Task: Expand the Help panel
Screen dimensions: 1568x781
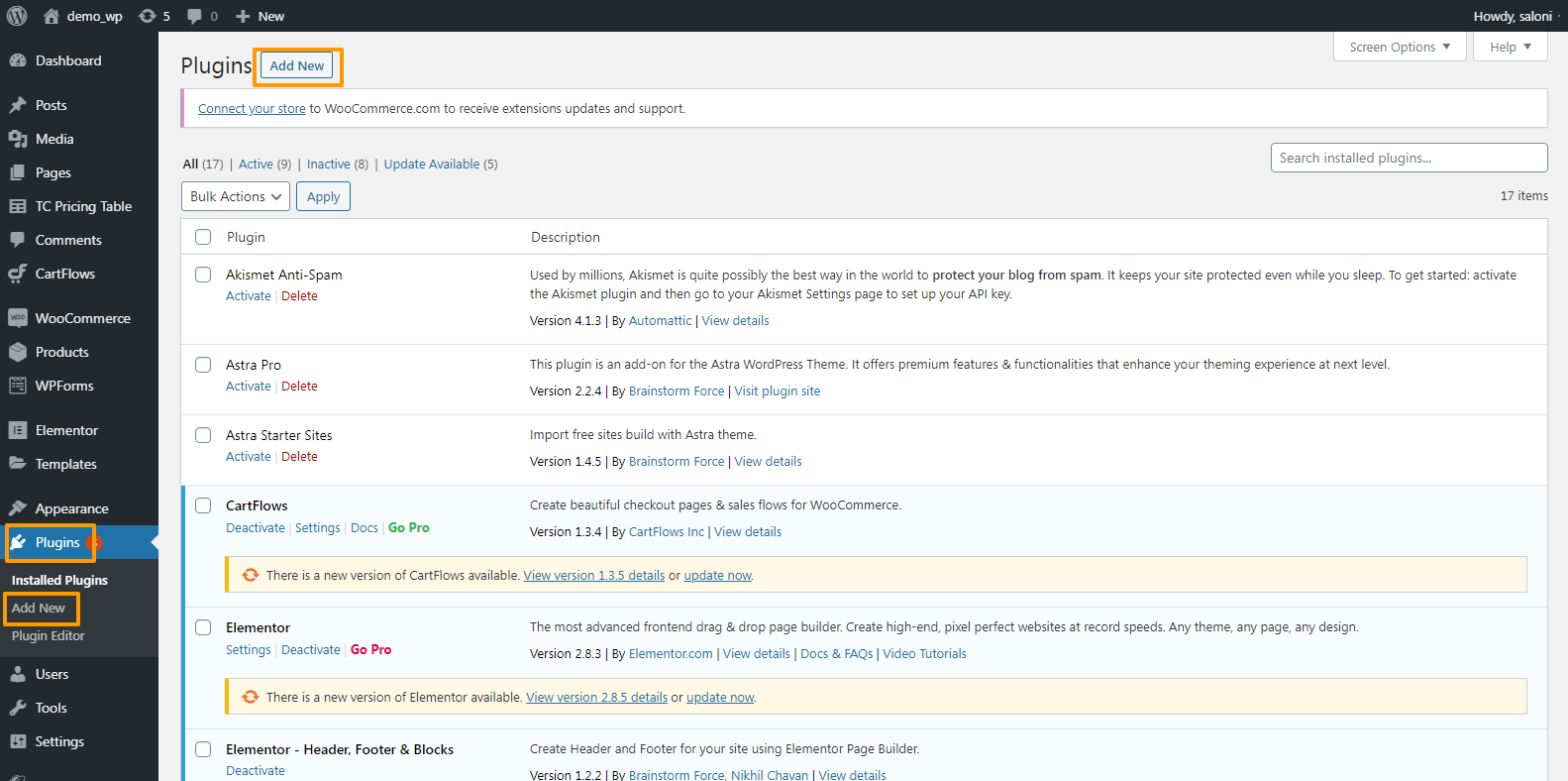Action: [x=1511, y=47]
